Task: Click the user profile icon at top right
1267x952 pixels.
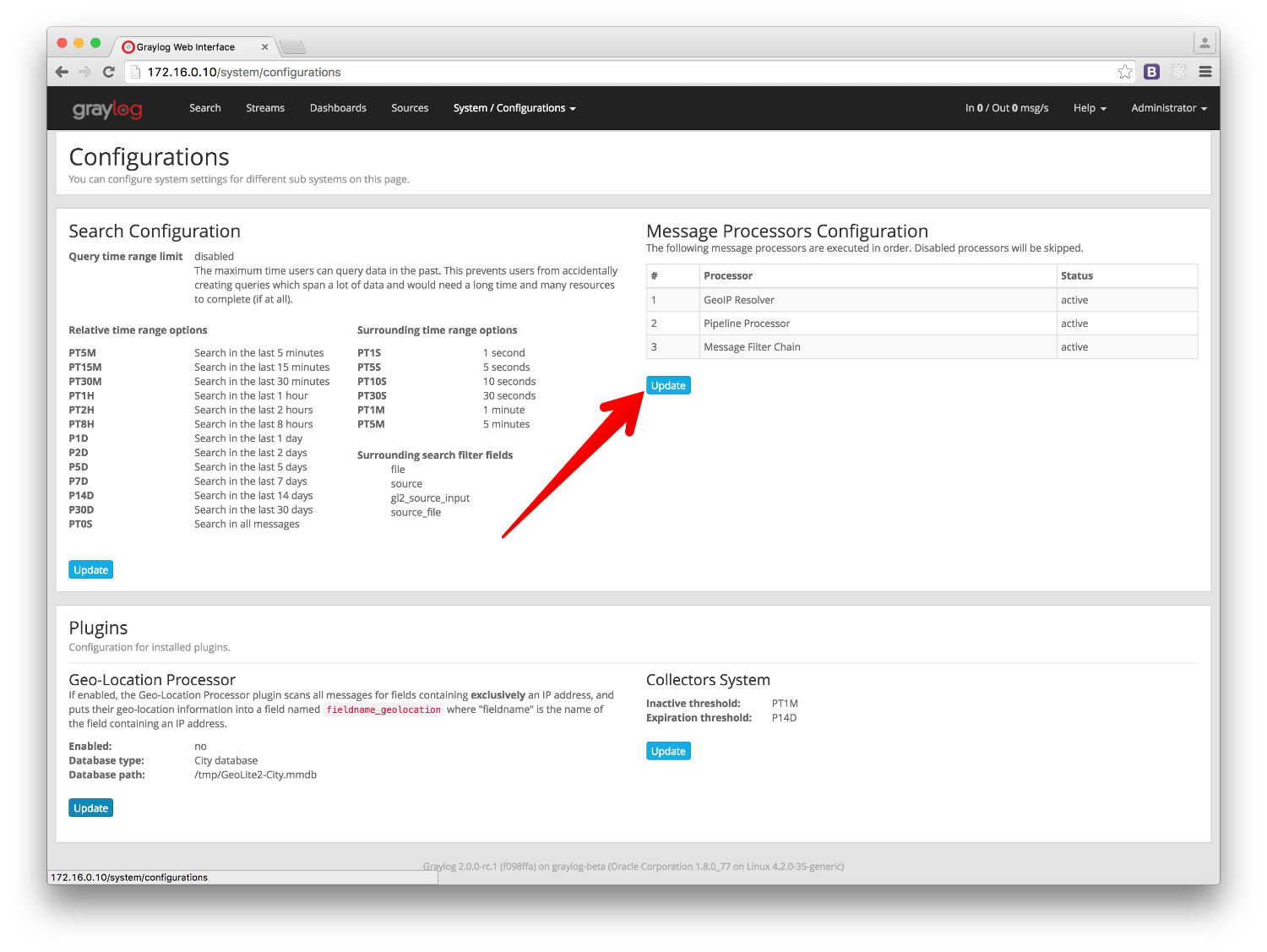Action: [1203, 41]
